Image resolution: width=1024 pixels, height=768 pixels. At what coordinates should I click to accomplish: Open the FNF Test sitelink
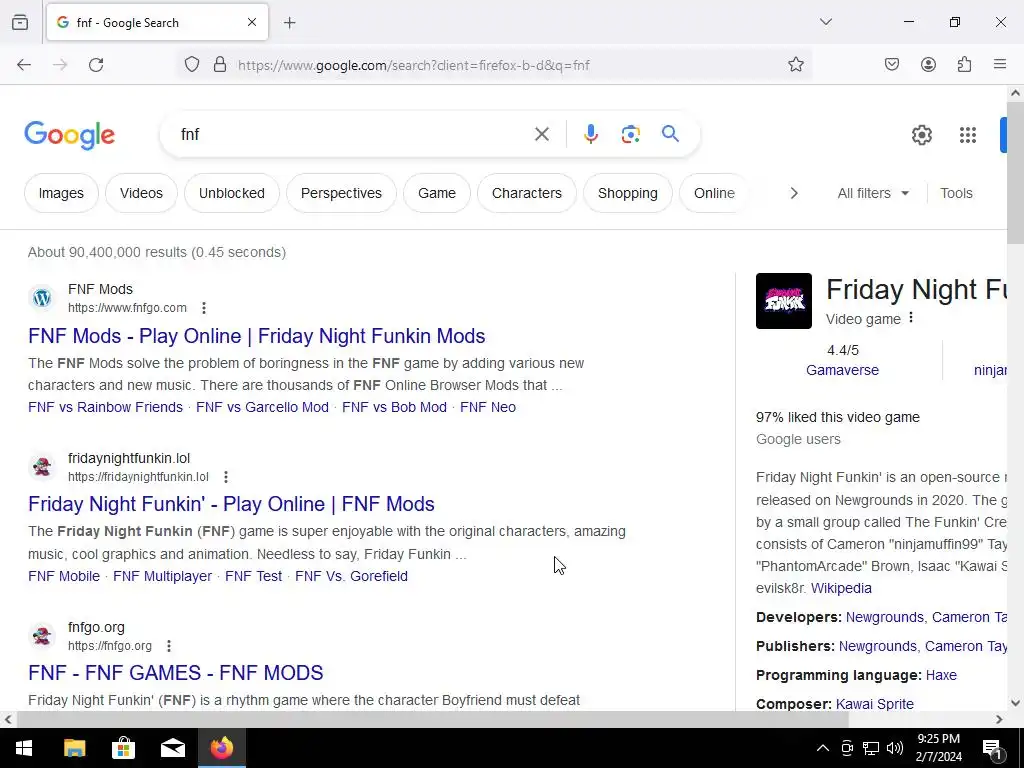click(253, 576)
